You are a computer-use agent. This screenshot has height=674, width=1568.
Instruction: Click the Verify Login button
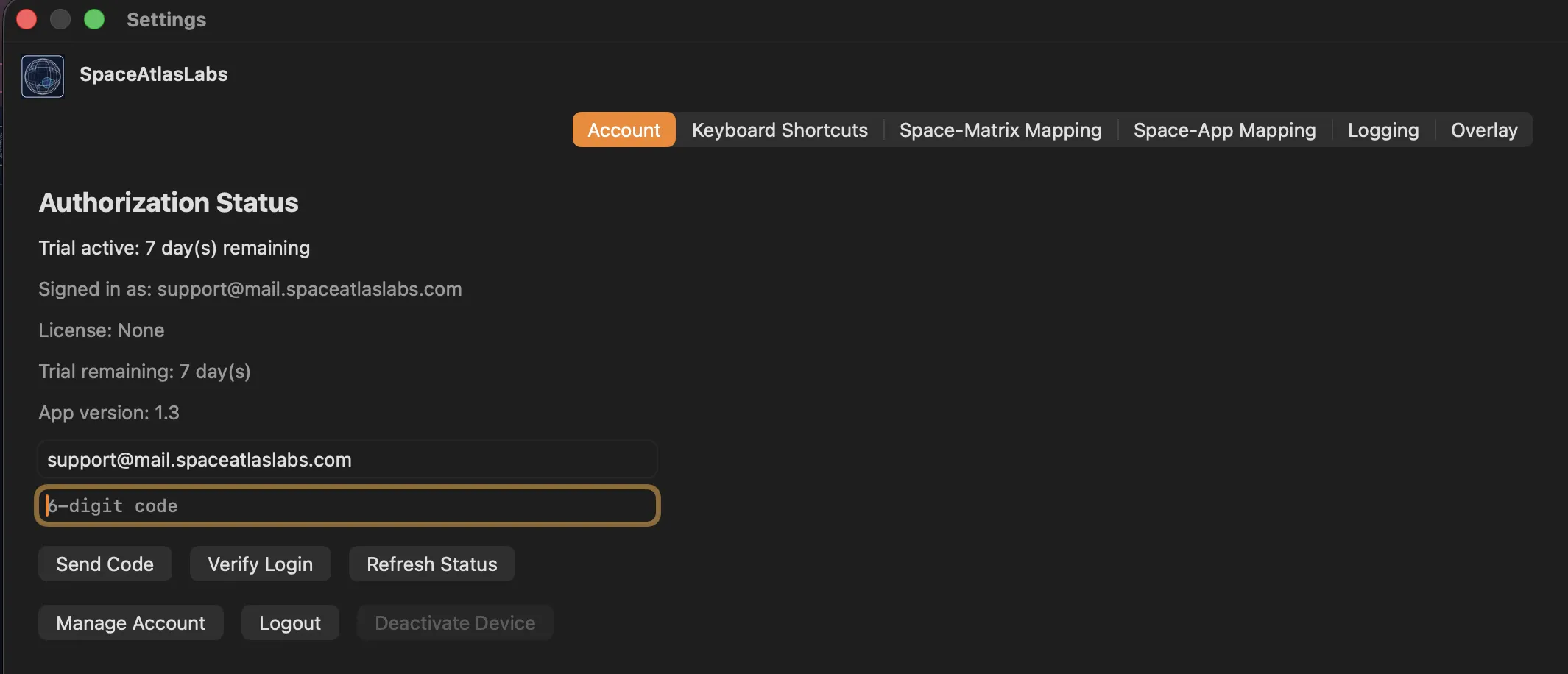(x=259, y=564)
